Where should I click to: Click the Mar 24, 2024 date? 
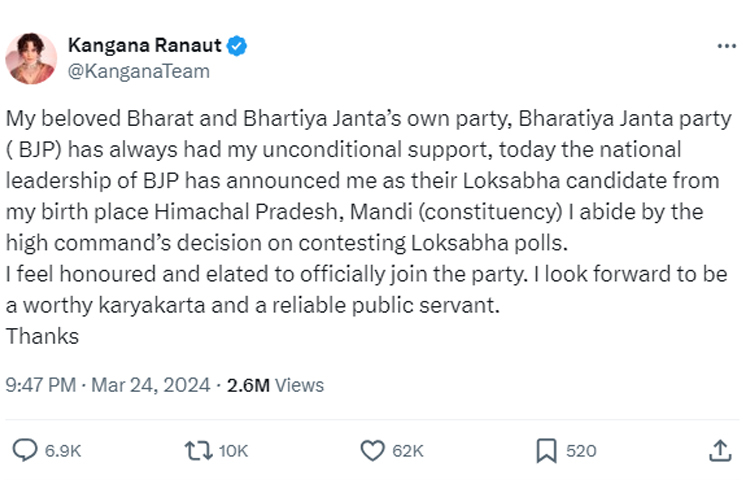point(149,385)
